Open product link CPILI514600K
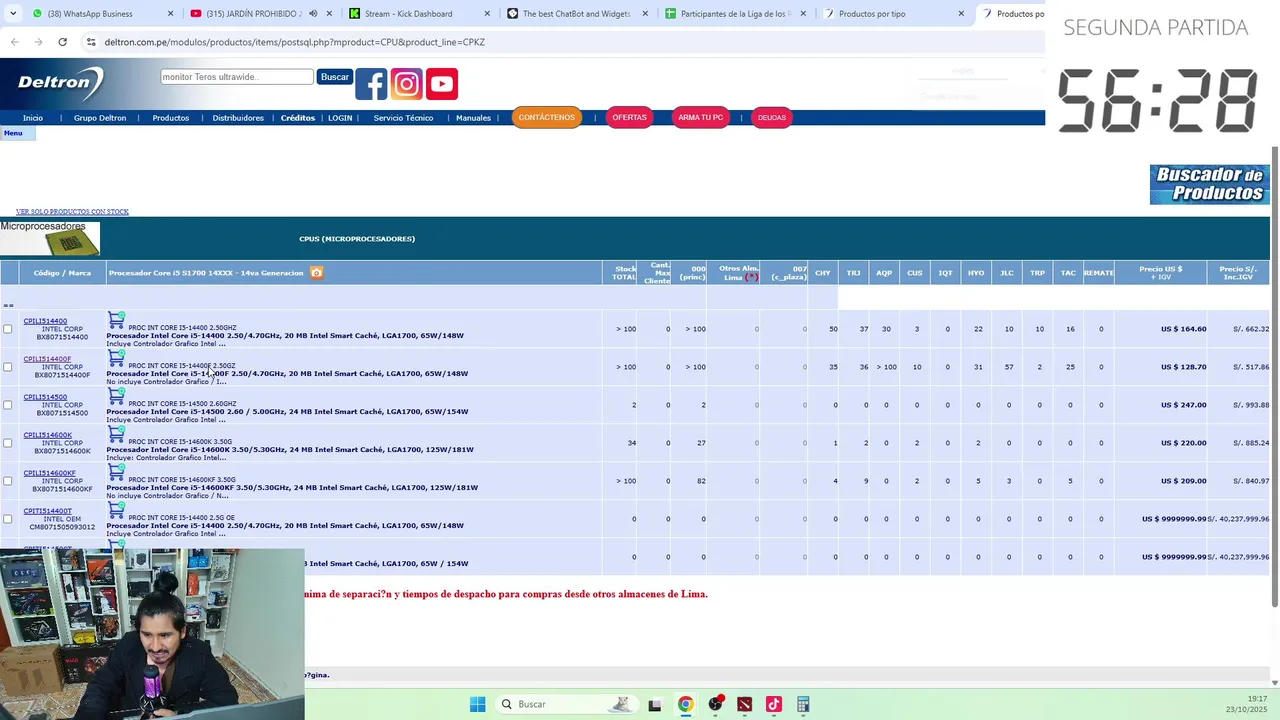The image size is (1280, 720). (48, 435)
